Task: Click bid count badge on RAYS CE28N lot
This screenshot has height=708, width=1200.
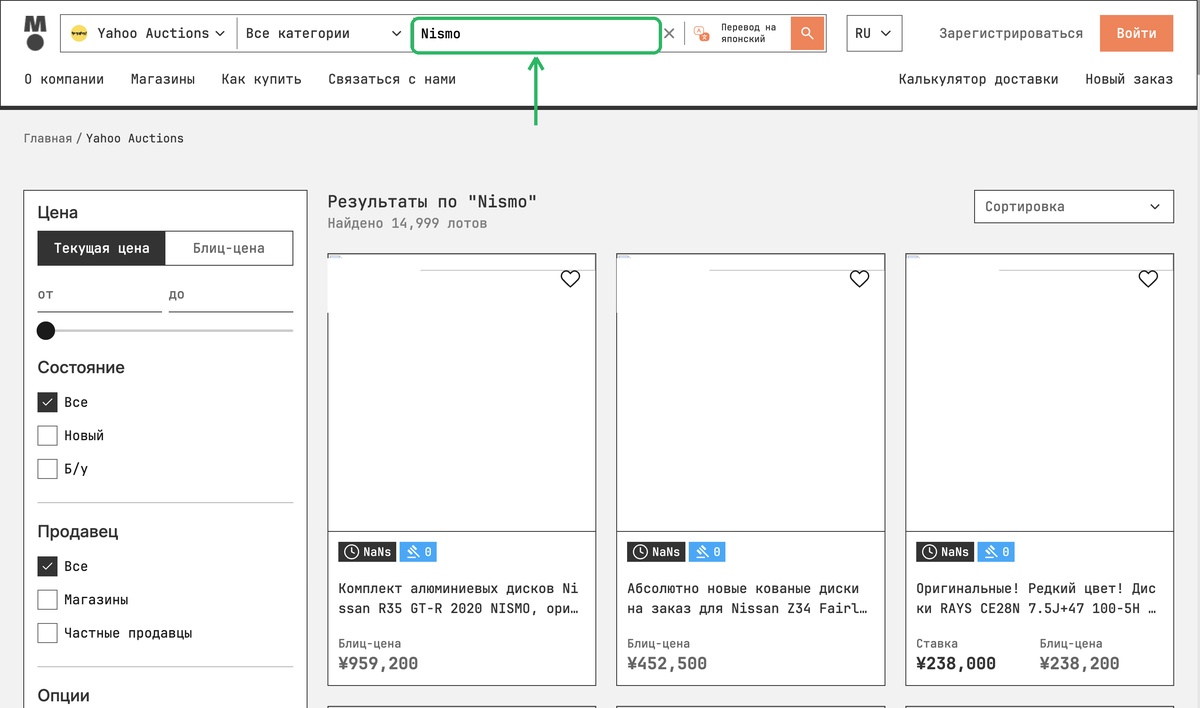Action: point(996,552)
